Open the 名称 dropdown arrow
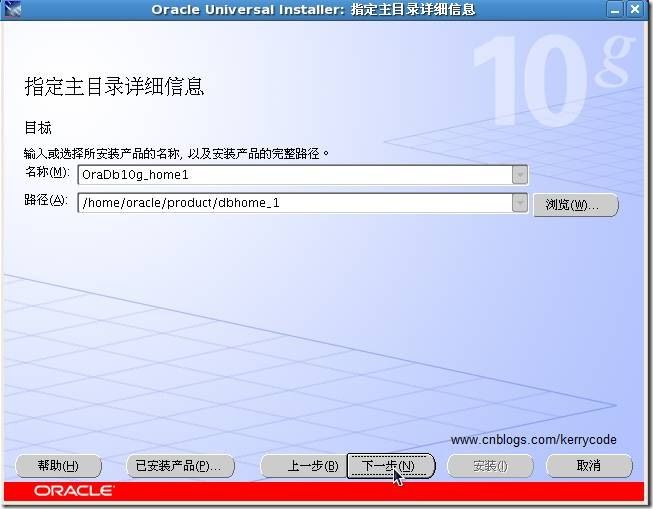 point(520,175)
